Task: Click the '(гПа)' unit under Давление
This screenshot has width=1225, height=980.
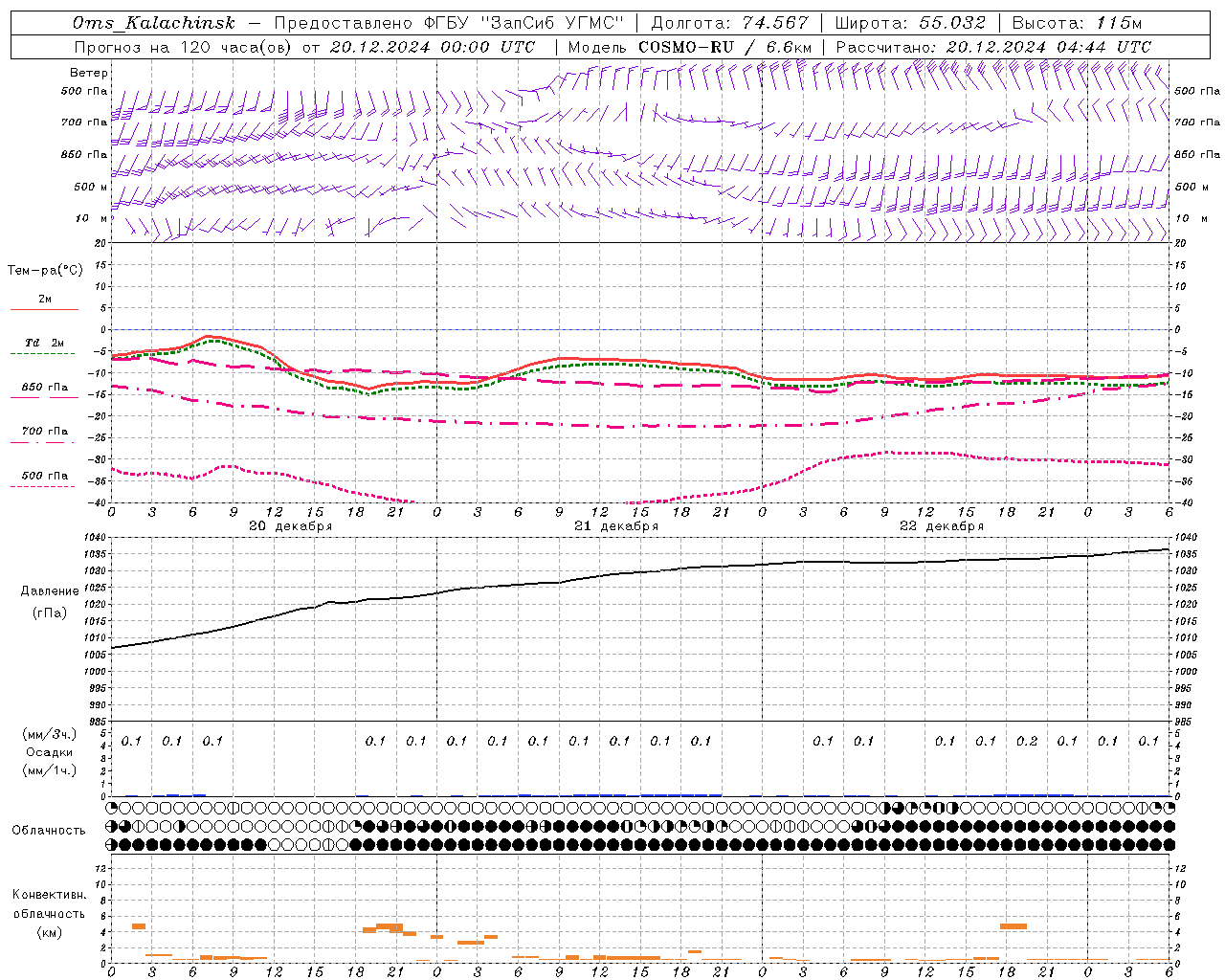Action: pos(50,612)
